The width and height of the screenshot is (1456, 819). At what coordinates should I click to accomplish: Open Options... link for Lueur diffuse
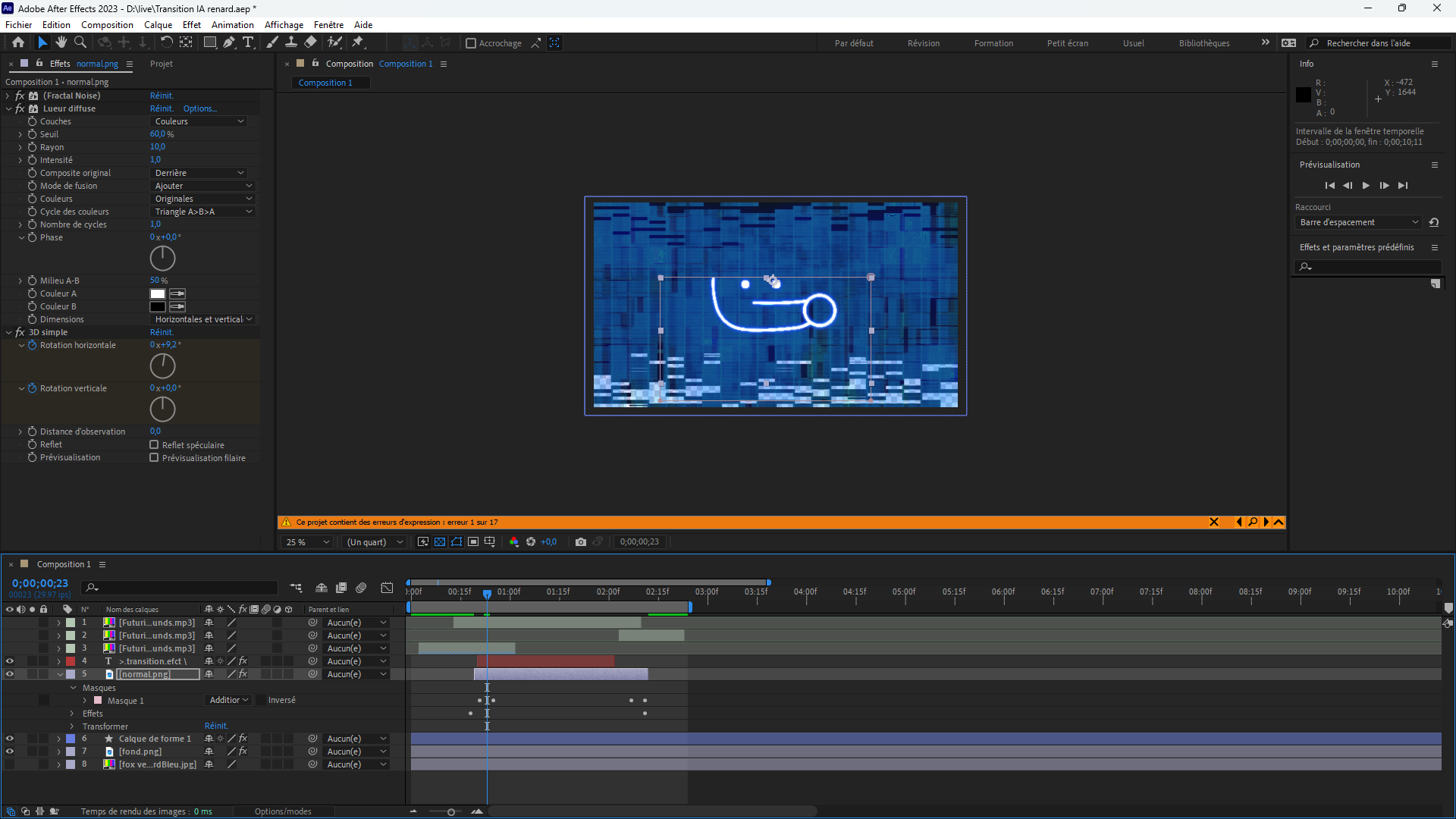(199, 108)
